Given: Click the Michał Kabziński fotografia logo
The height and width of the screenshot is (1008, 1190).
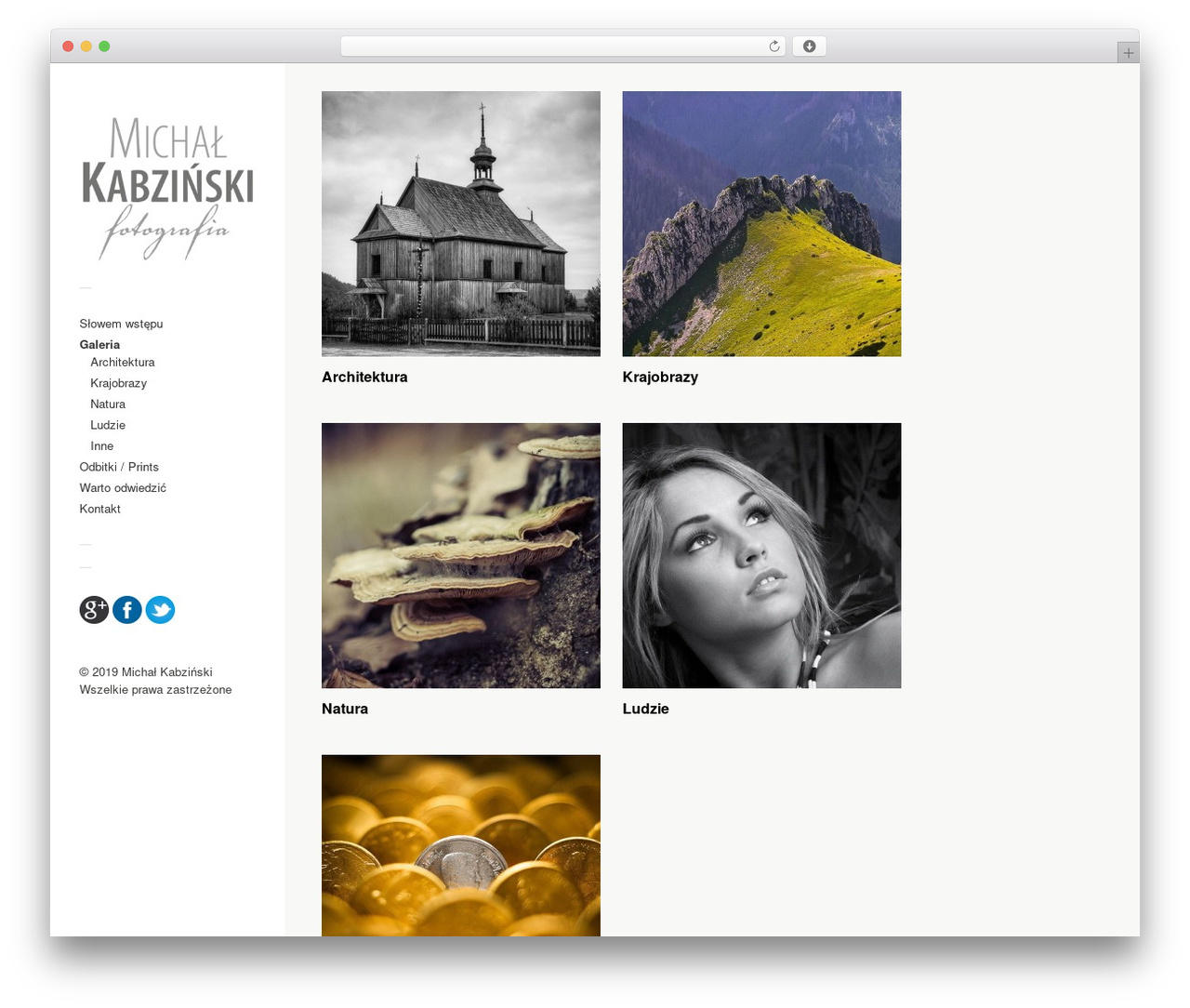Looking at the screenshot, I should pyautogui.click(x=167, y=189).
